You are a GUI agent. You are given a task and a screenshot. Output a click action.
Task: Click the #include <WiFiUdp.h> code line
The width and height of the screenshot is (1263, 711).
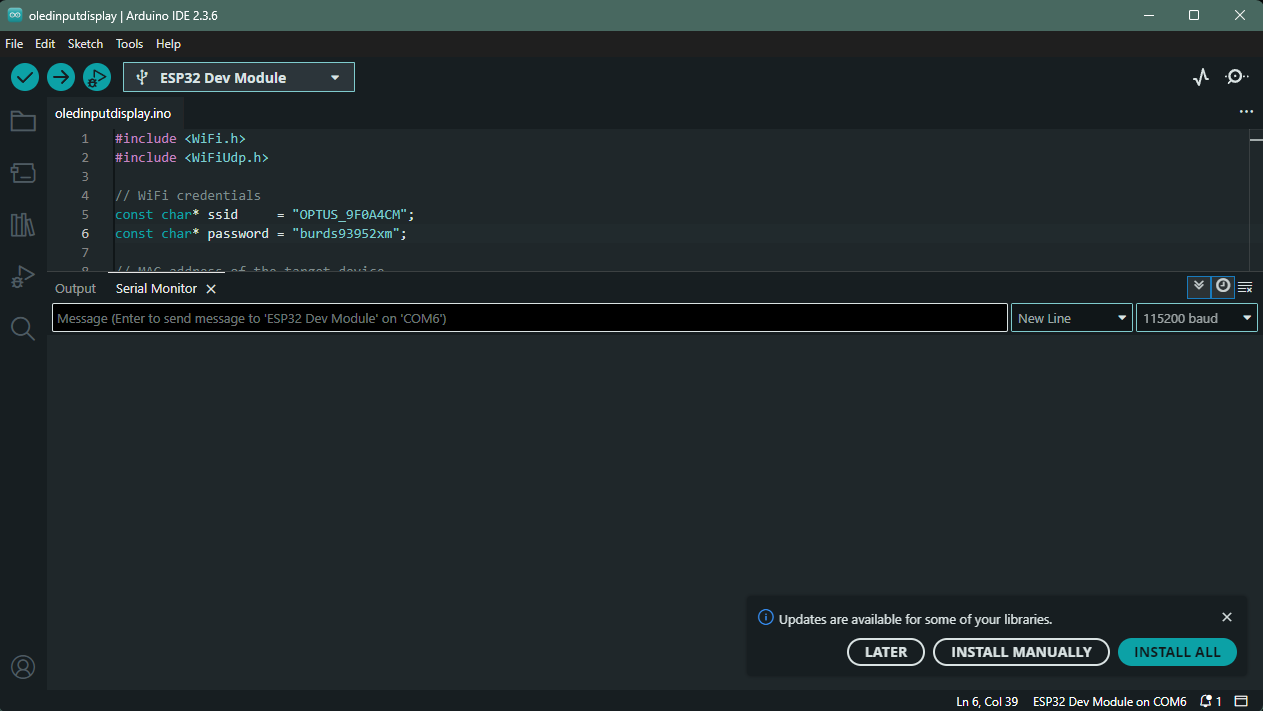[x=192, y=158]
